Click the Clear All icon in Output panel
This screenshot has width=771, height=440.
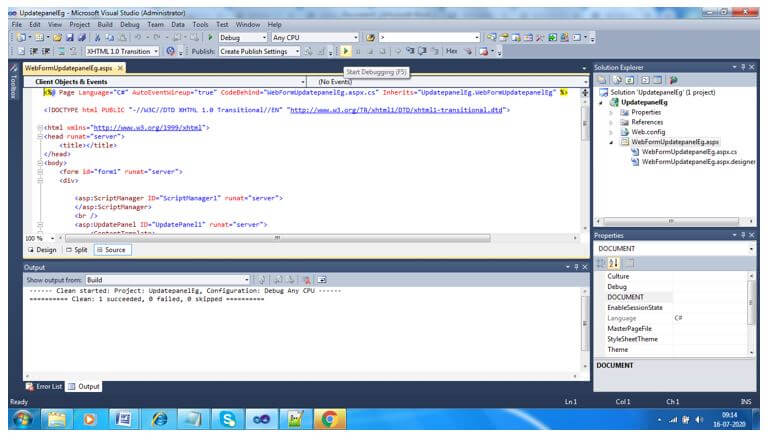point(307,280)
